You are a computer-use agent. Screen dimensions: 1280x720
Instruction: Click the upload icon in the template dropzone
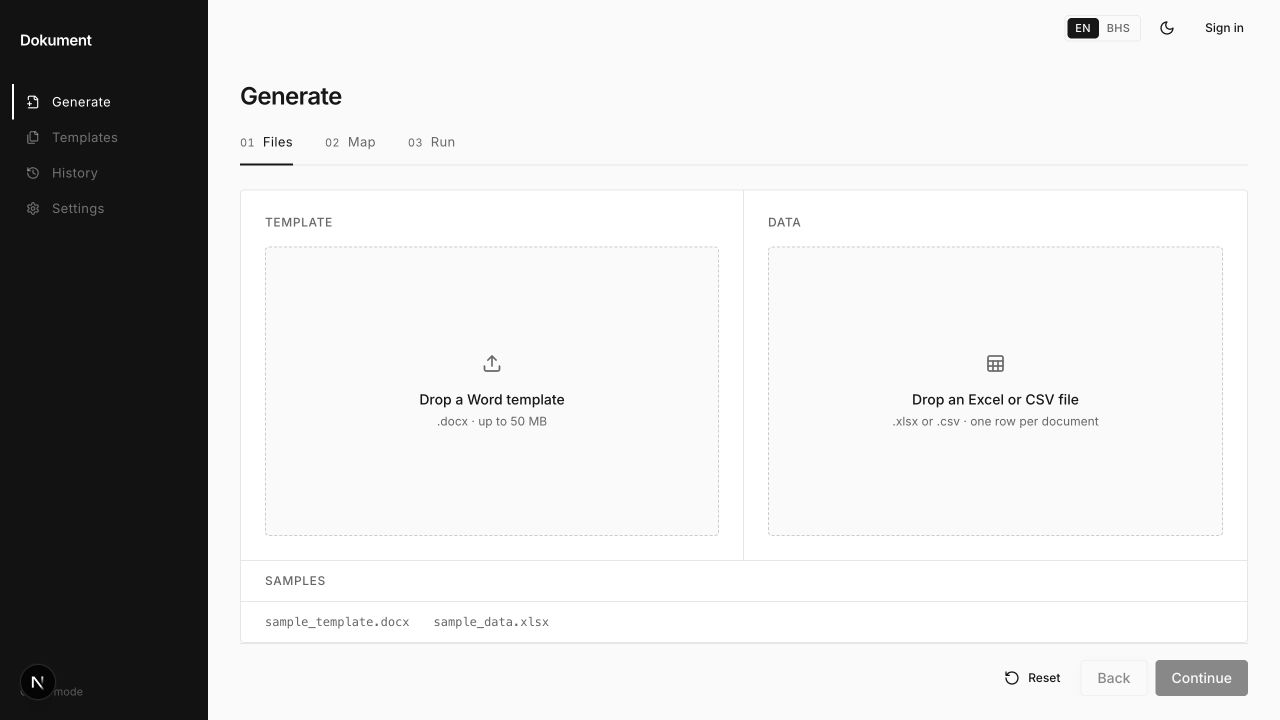[492, 363]
